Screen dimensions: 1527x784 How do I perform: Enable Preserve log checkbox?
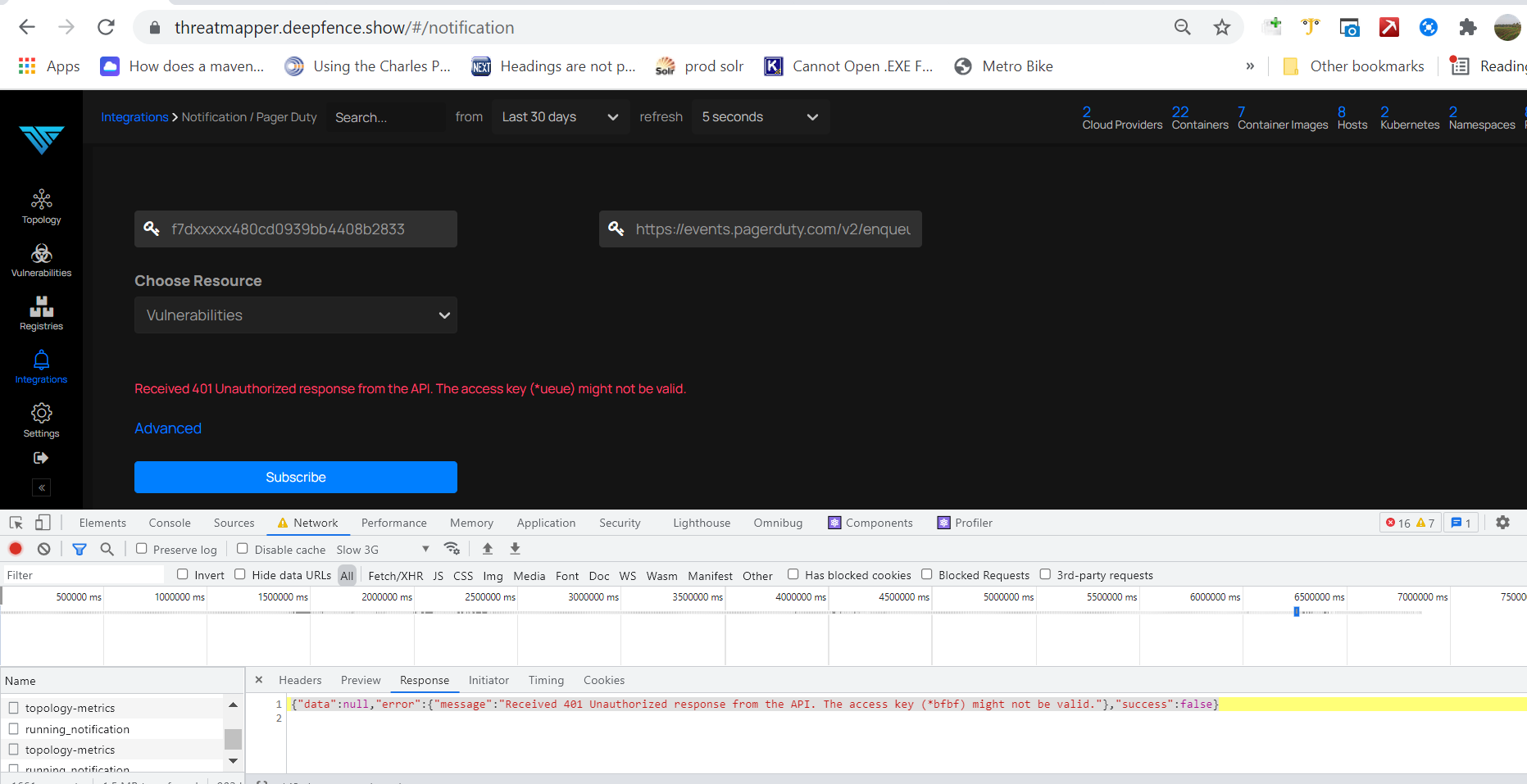(x=141, y=549)
